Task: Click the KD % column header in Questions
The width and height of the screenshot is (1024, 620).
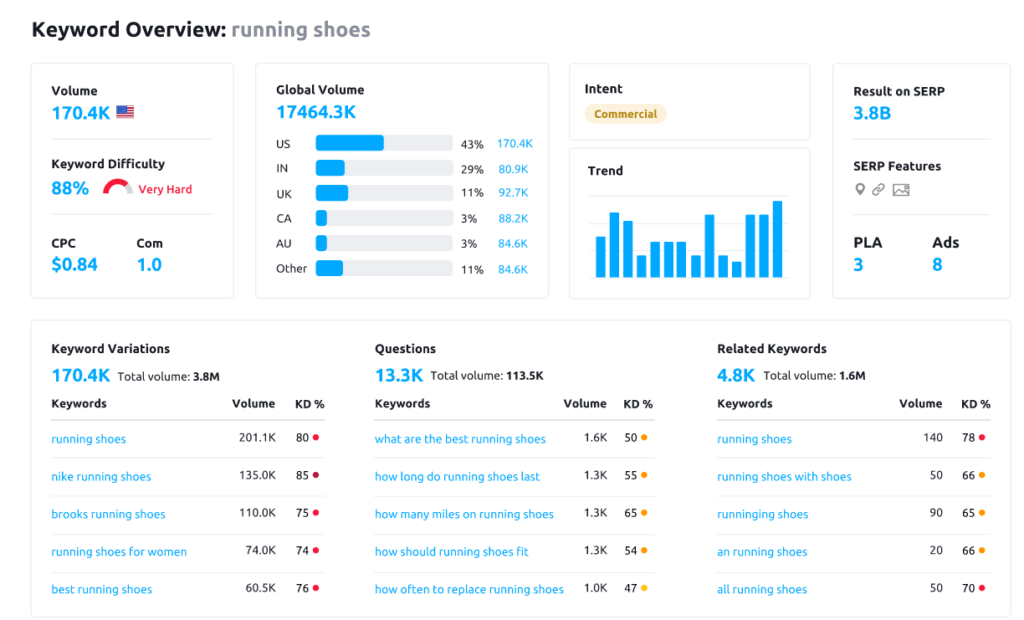Action: pyautogui.click(x=638, y=404)
